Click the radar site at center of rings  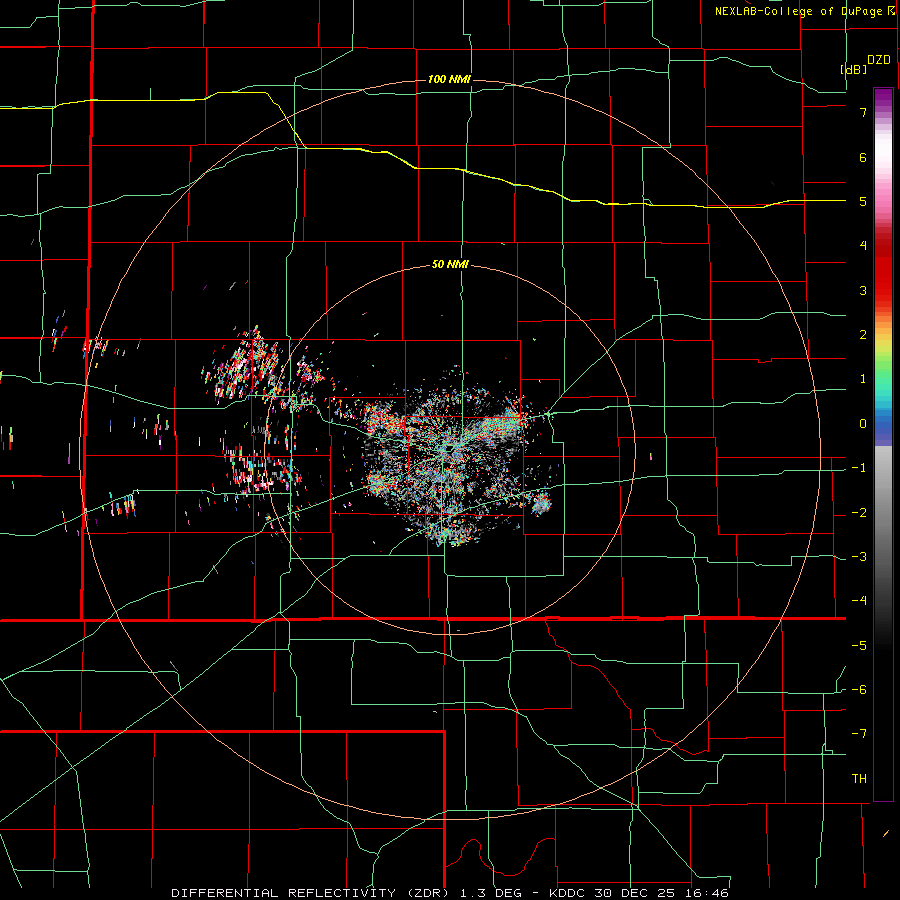coord(451,448)
